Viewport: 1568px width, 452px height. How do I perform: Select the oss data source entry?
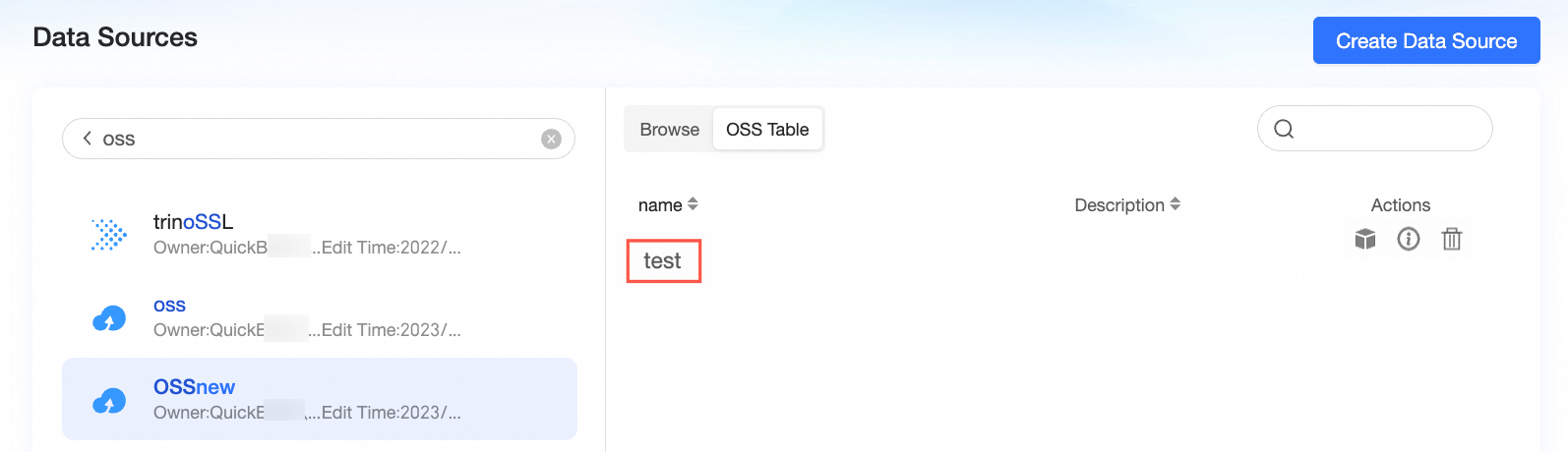(x=319, y=317)
